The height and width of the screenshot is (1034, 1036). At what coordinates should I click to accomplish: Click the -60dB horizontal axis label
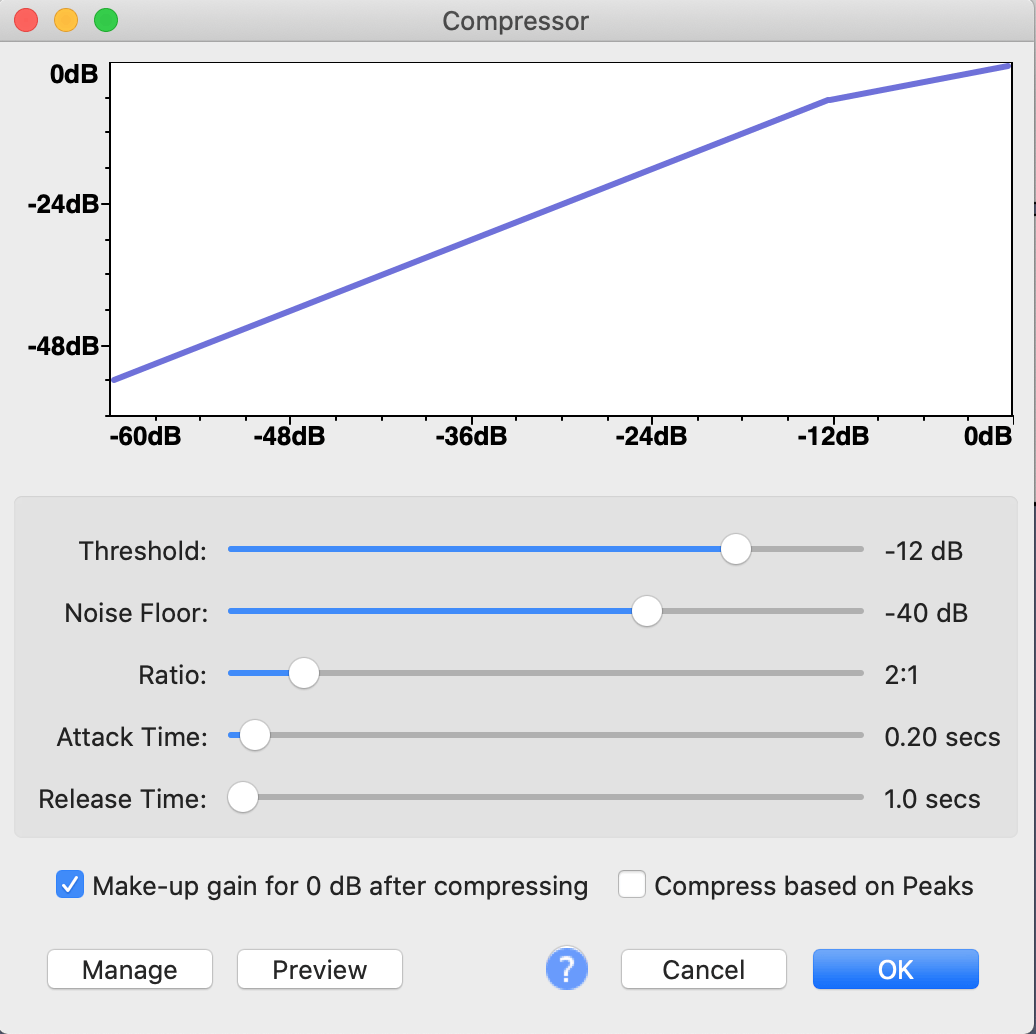(x=145, y=436)
